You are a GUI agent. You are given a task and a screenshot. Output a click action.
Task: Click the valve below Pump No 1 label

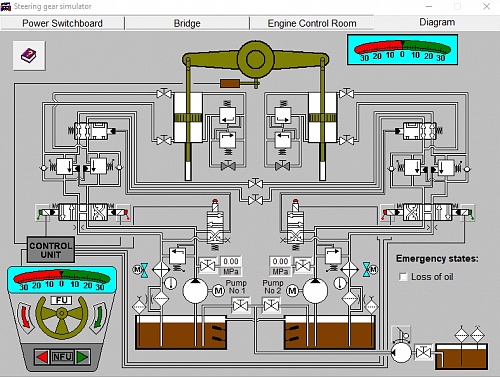240,305
